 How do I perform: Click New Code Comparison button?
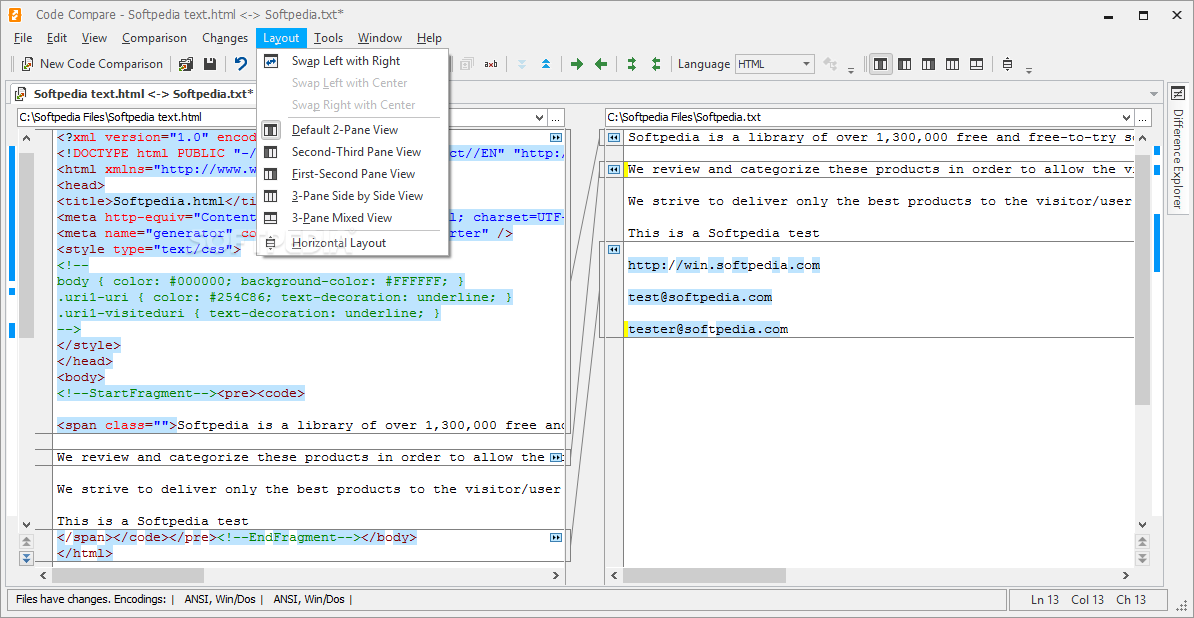click(91, 65)
